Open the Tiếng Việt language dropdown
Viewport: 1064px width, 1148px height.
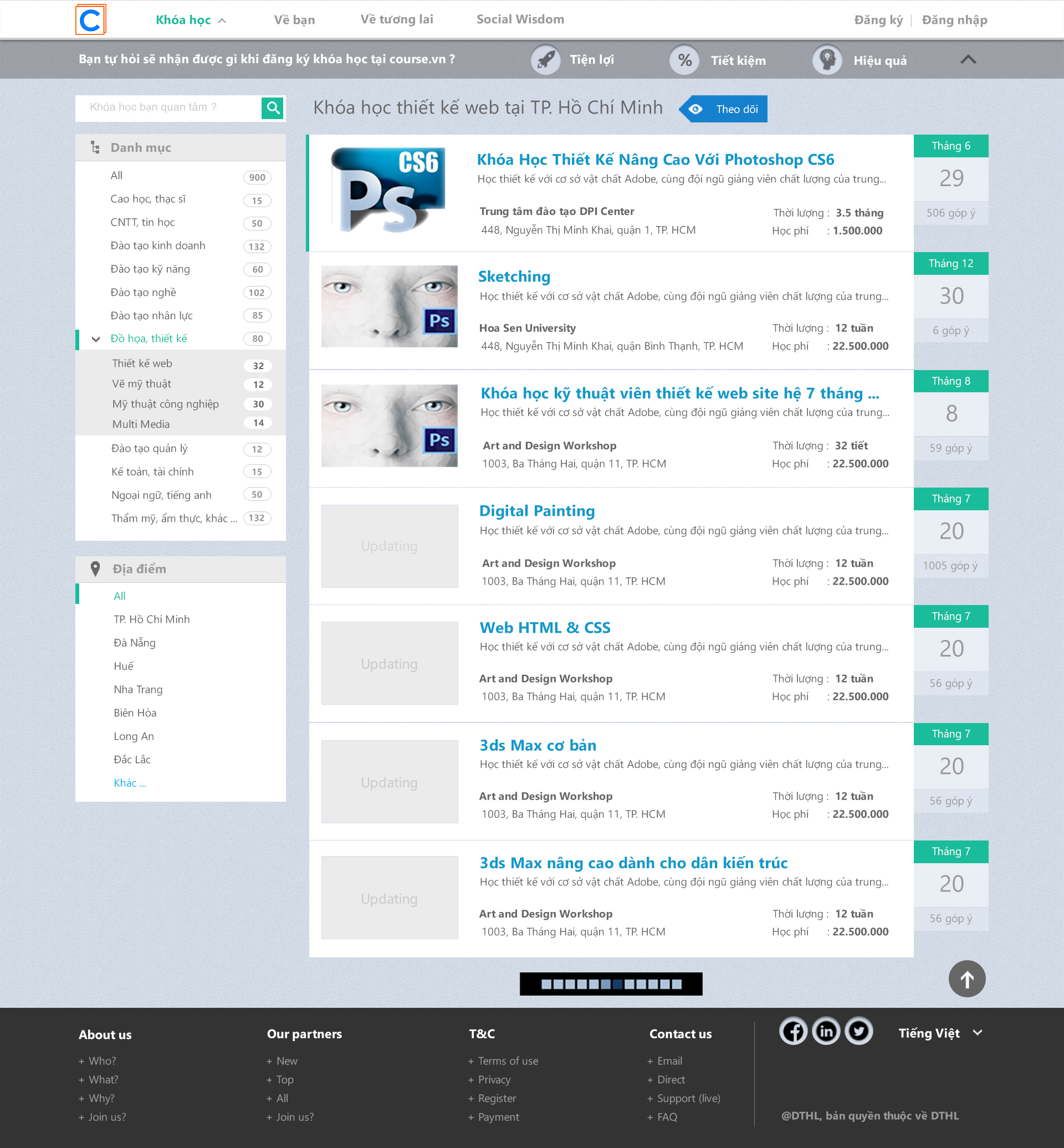(940, 1033)
